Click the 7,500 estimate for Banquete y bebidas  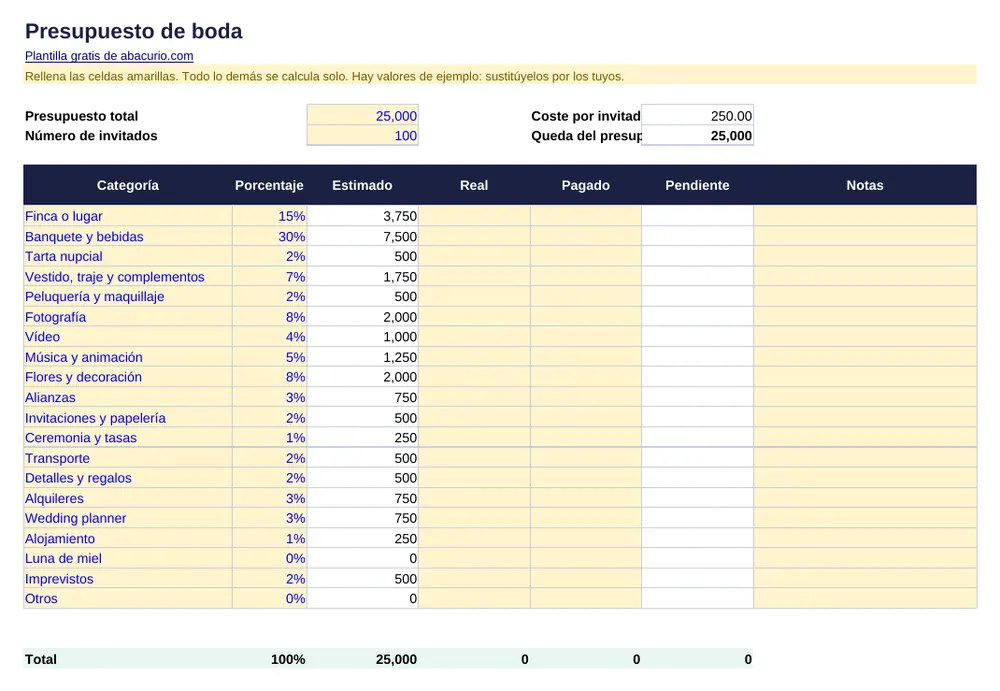point(362,236)
